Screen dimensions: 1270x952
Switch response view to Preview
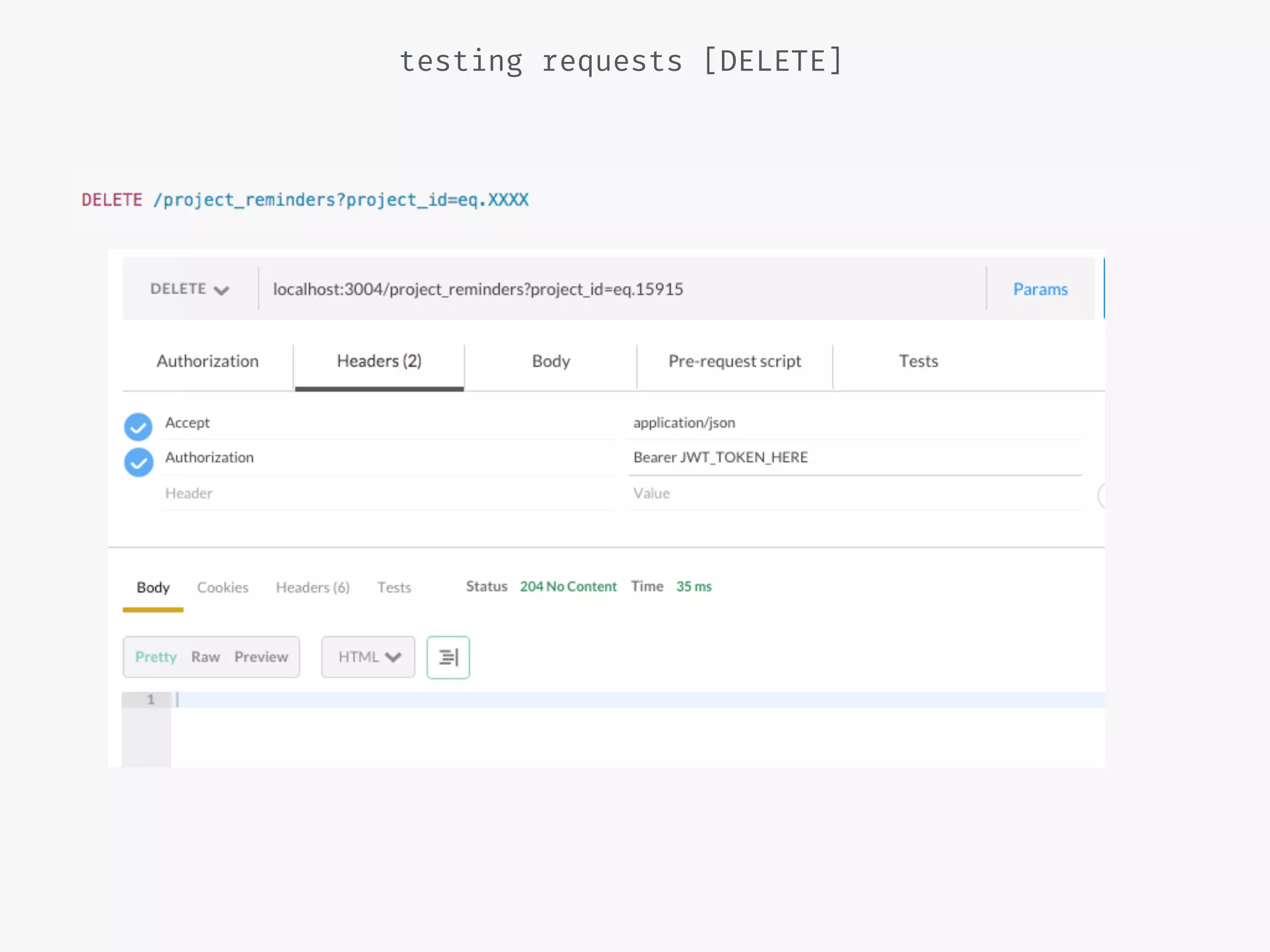click(261, 657)
